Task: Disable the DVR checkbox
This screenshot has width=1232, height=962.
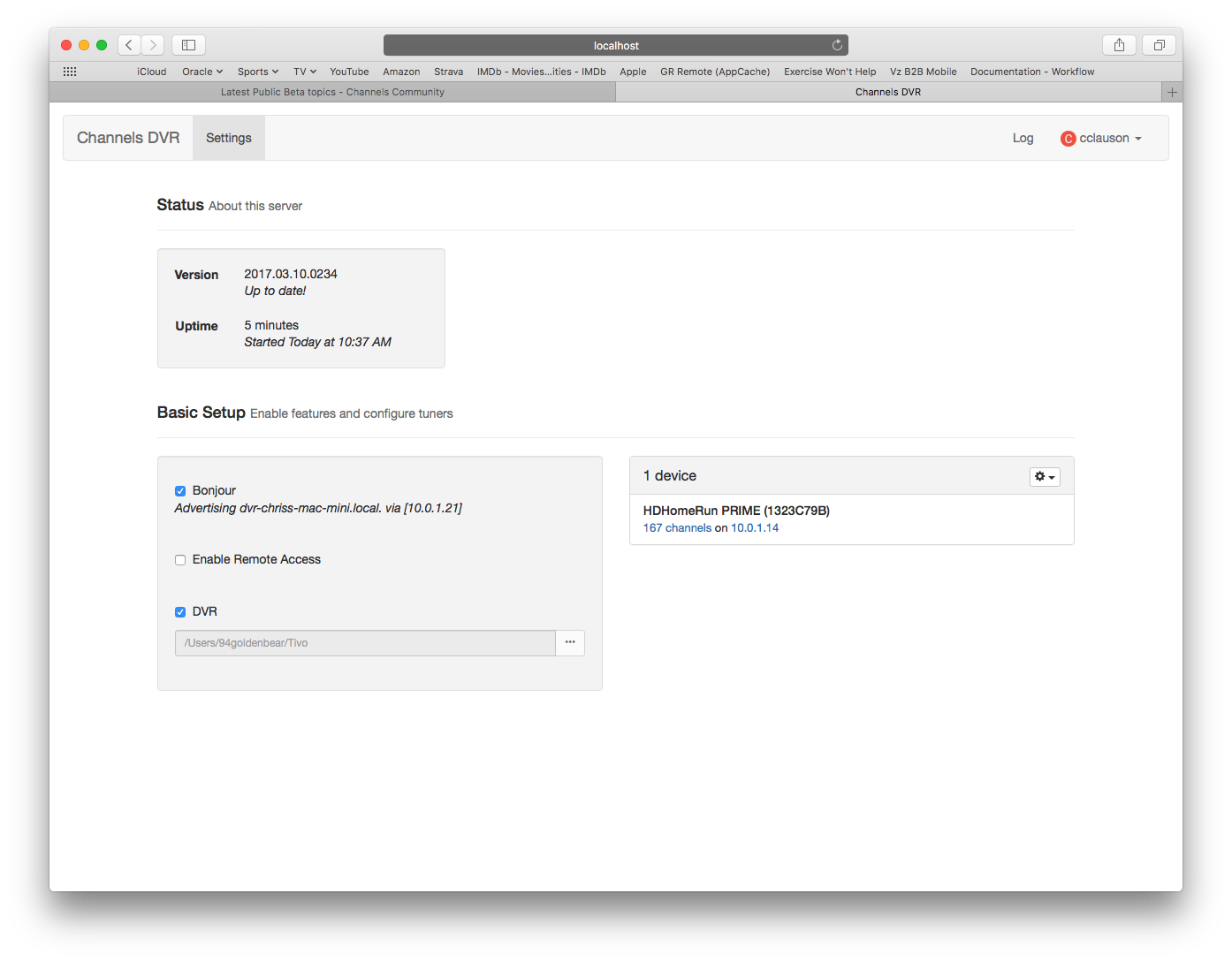Action: [180, 612]
